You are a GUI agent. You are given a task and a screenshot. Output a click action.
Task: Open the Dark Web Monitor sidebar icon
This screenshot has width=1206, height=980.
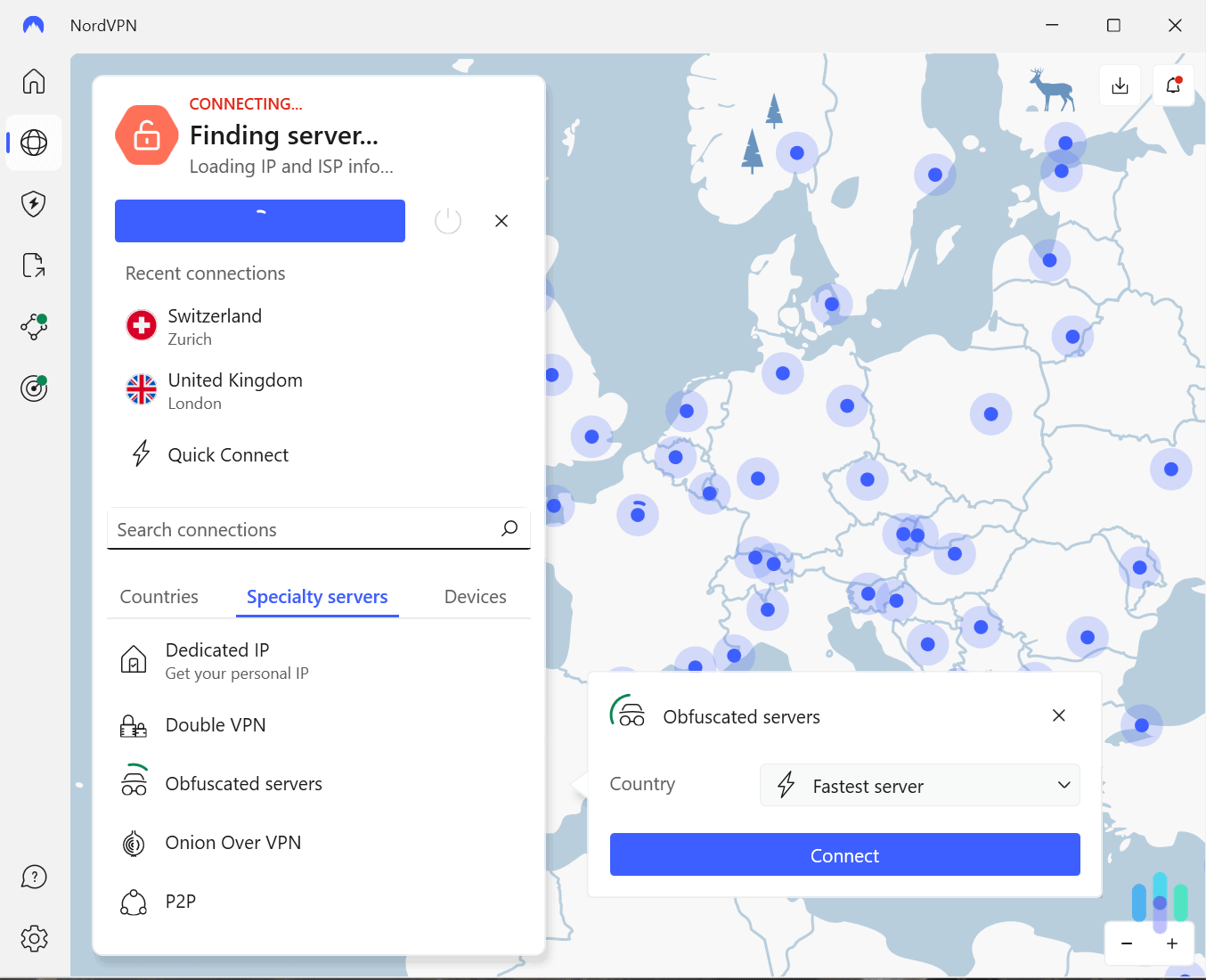[33, 388]
